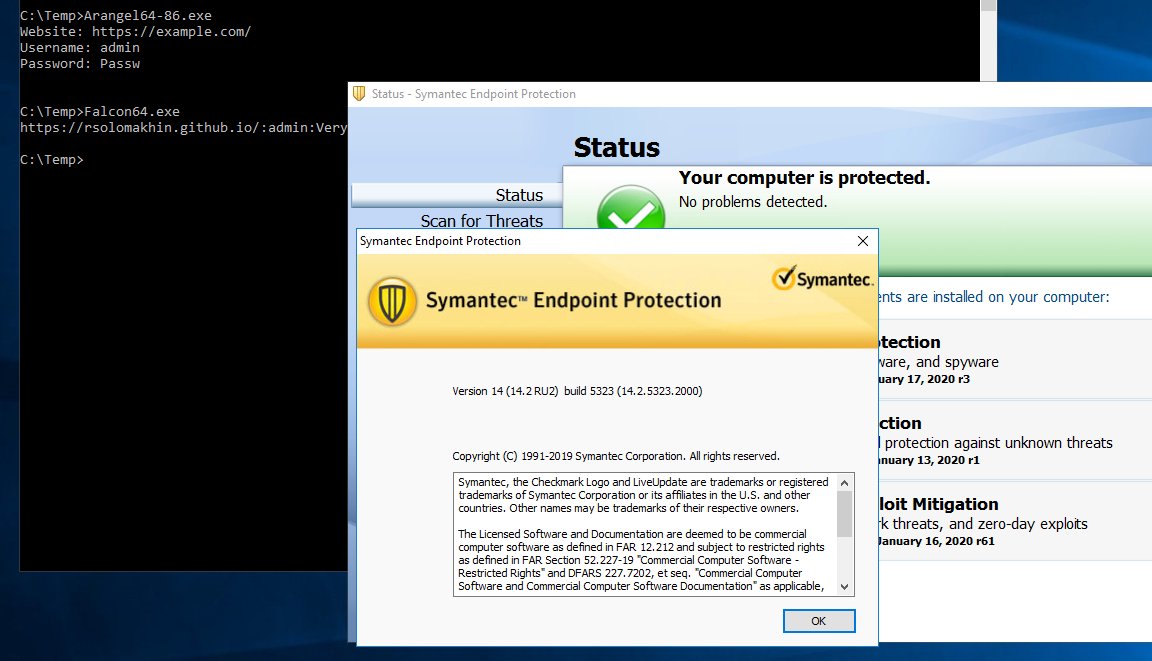Click 'protection against unknown threats' text

point(998,443)
